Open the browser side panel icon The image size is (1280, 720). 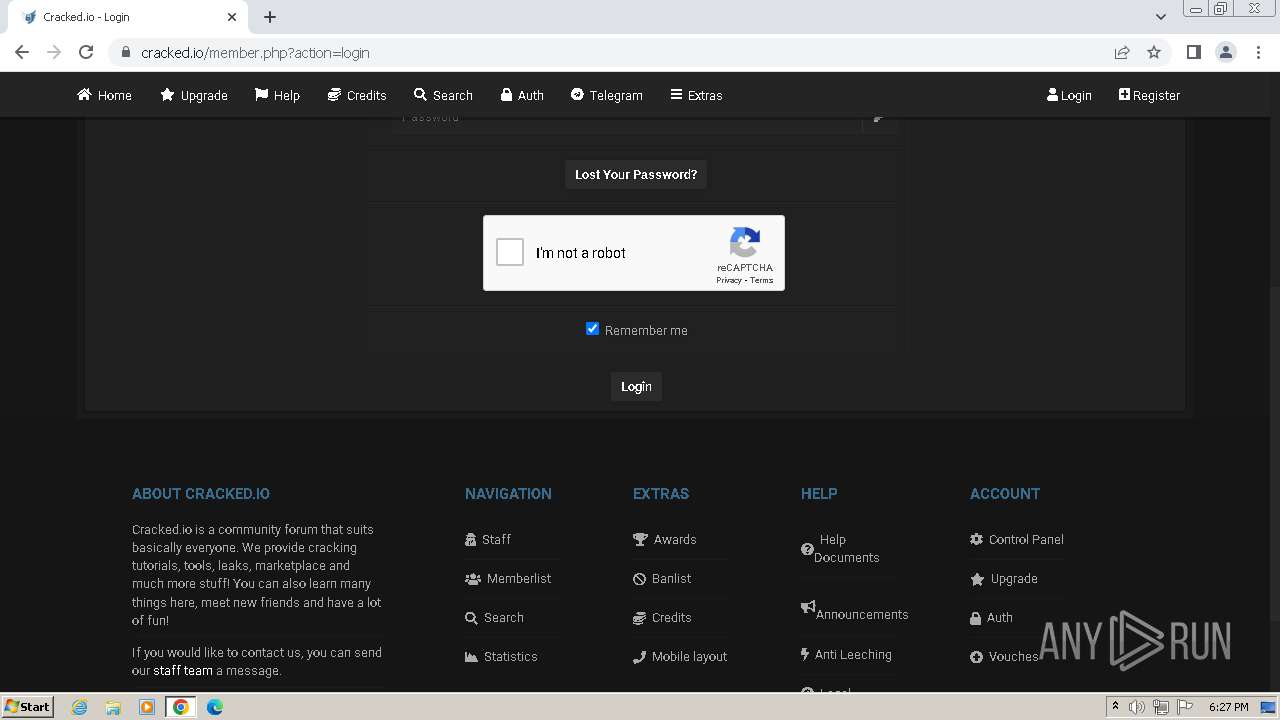click(1193, 52)
